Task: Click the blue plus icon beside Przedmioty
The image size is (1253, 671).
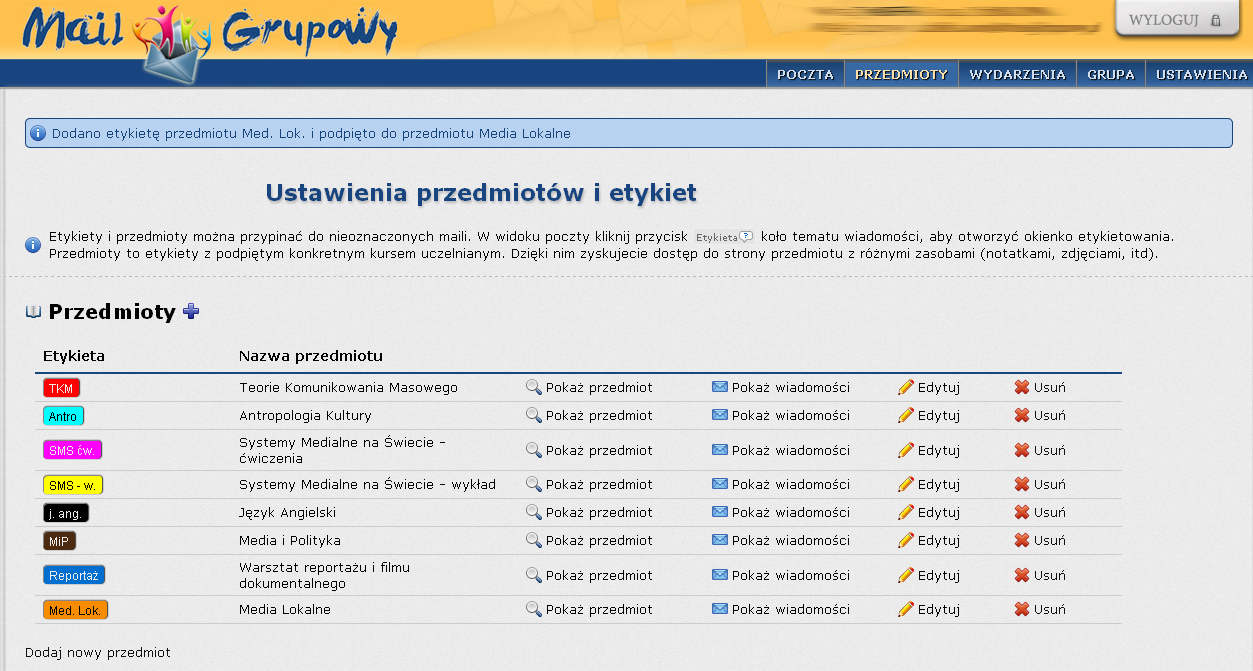Action: click(191, 312)
